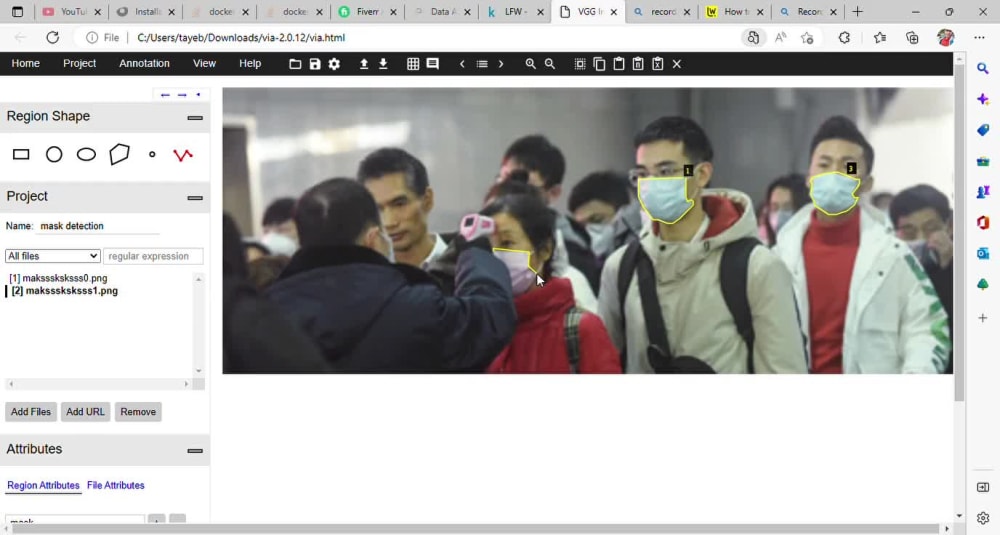Click undo pasted regions icon
This screenshot has height=535, width=1000.
pos(658,64)
